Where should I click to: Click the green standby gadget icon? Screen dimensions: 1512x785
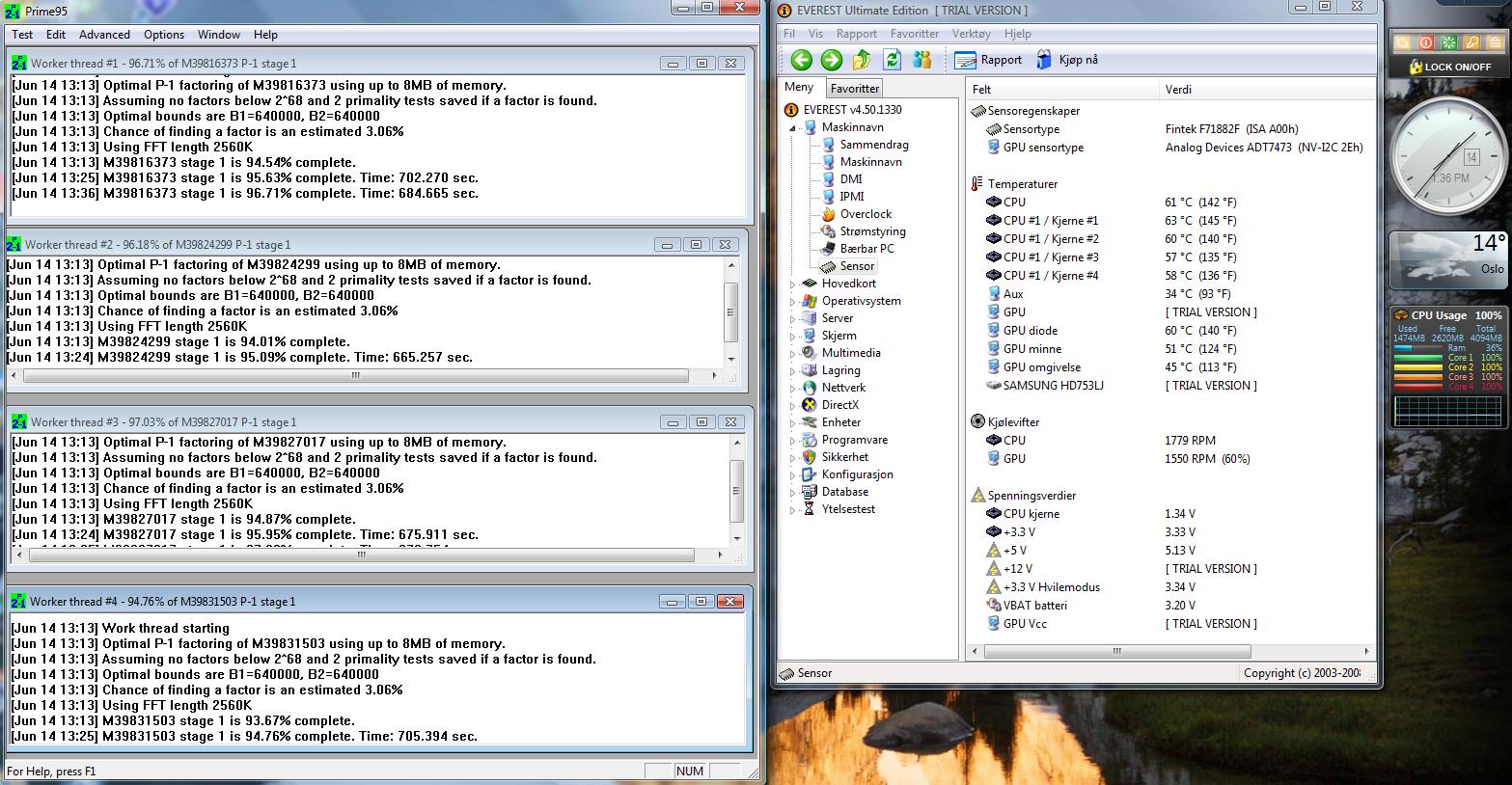pyautogui.click(x=1448, y=42)
